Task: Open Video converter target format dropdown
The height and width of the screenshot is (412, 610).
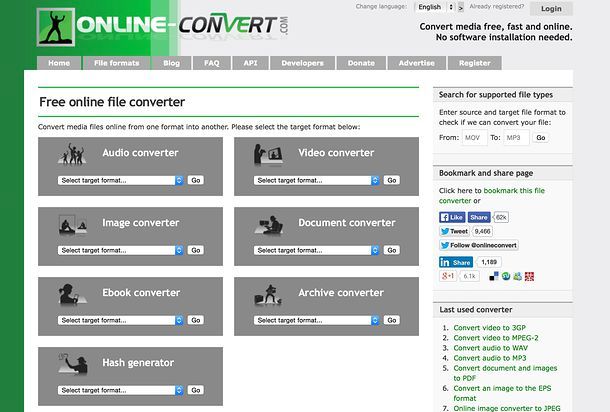Action: pos(317,180)
